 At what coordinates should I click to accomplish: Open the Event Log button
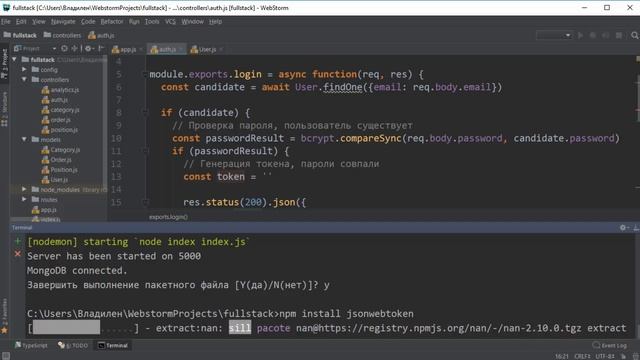click(x=609, y=345)
